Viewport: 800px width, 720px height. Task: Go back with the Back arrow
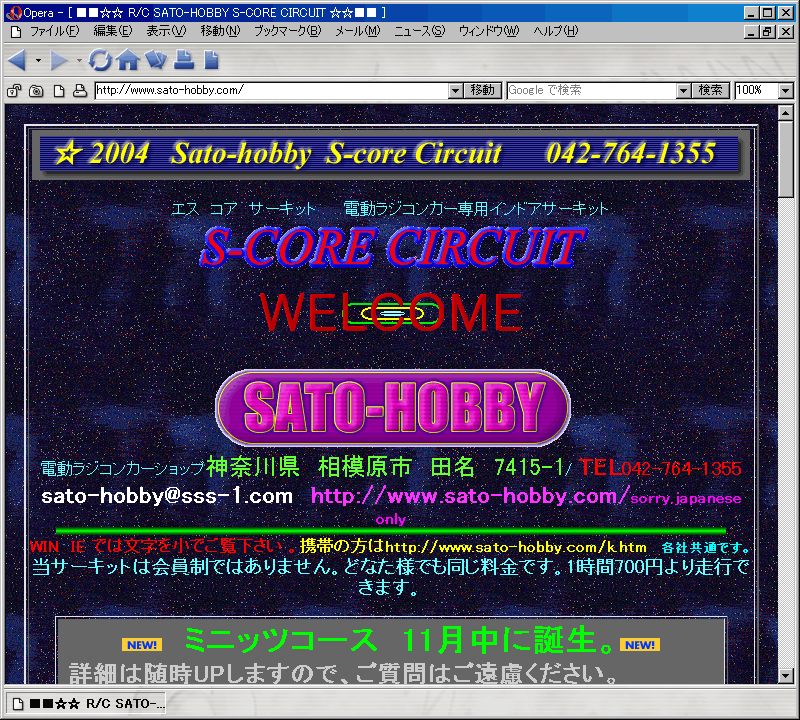coord(17,60)
